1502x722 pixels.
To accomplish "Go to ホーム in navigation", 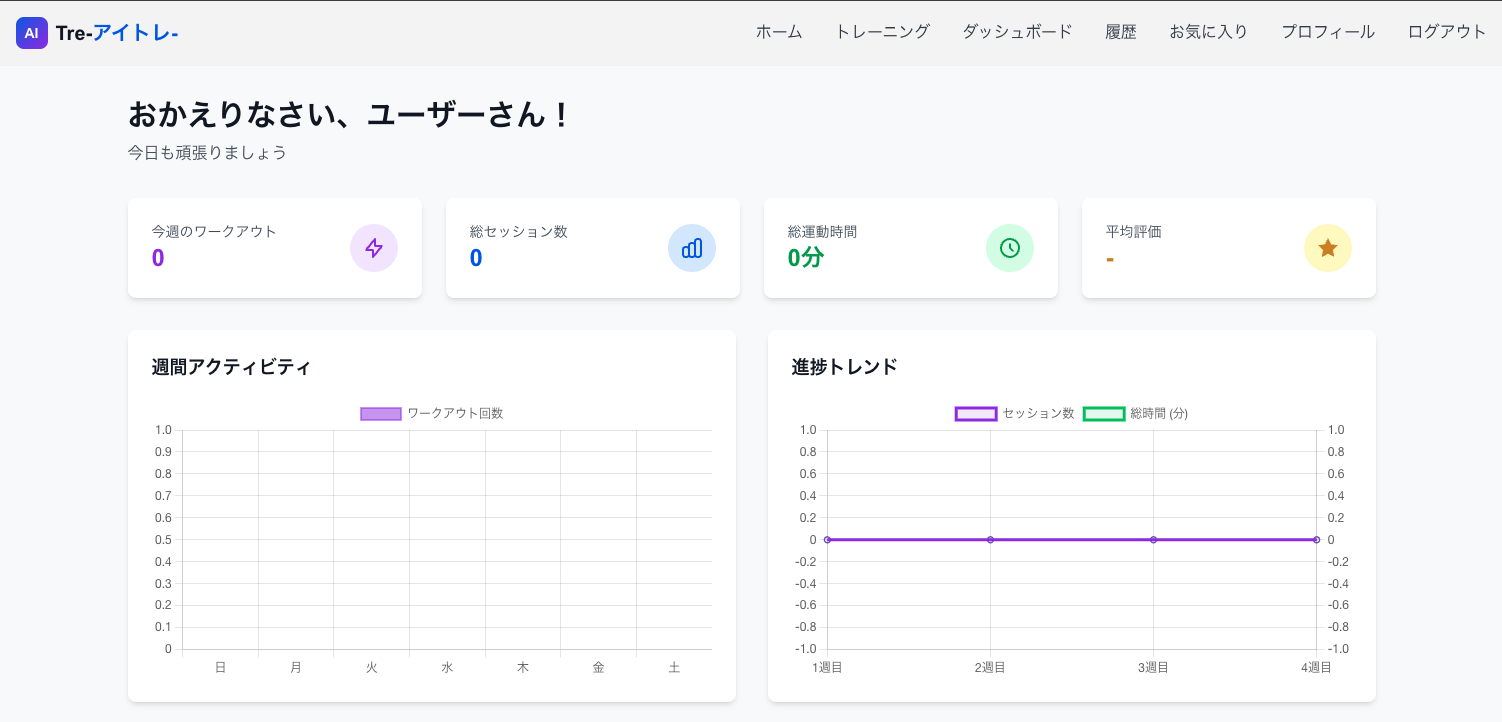I will coord(779,32).
